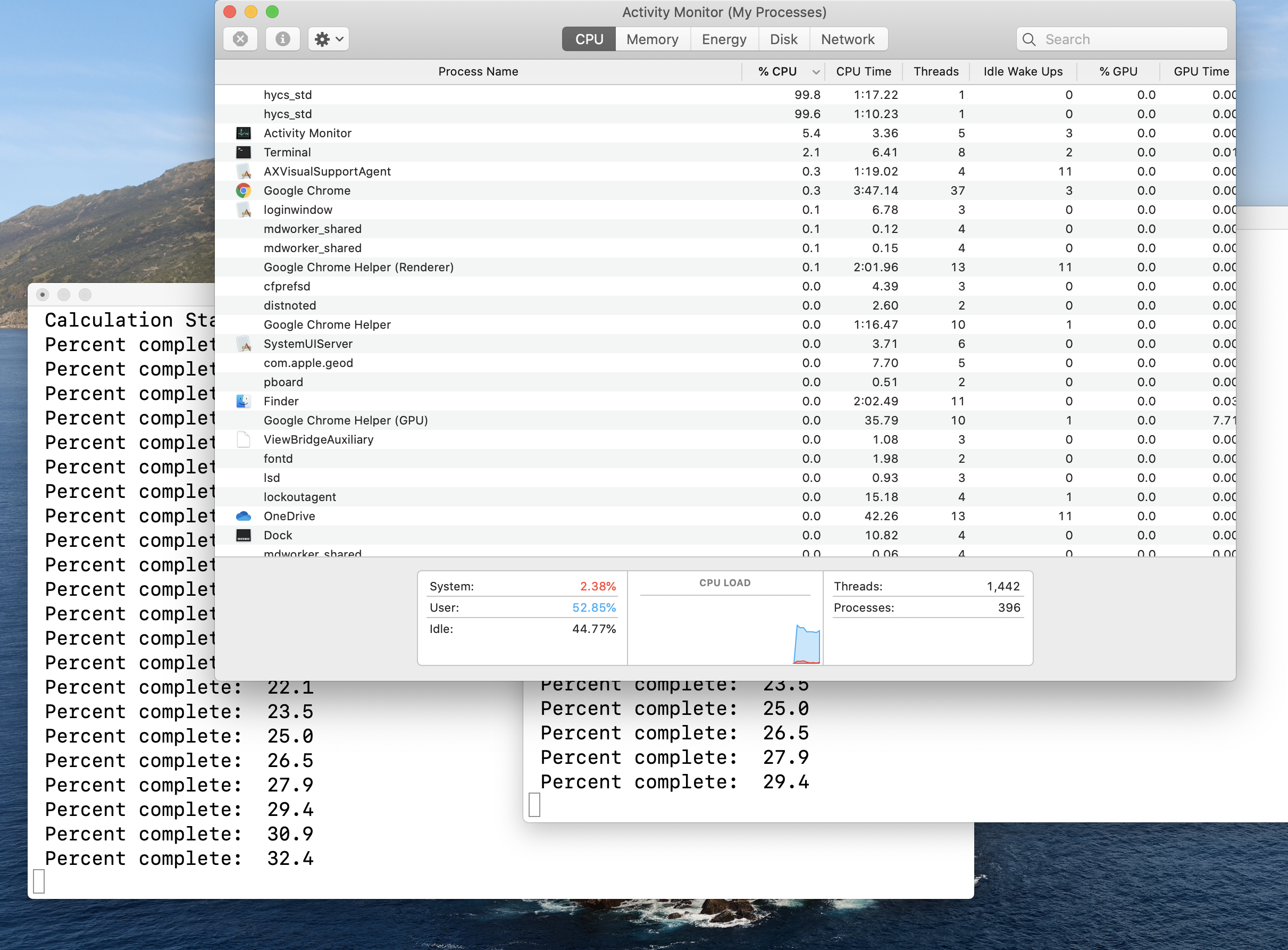
Task: Sort by the Threads column header
Action: [935, 72]
